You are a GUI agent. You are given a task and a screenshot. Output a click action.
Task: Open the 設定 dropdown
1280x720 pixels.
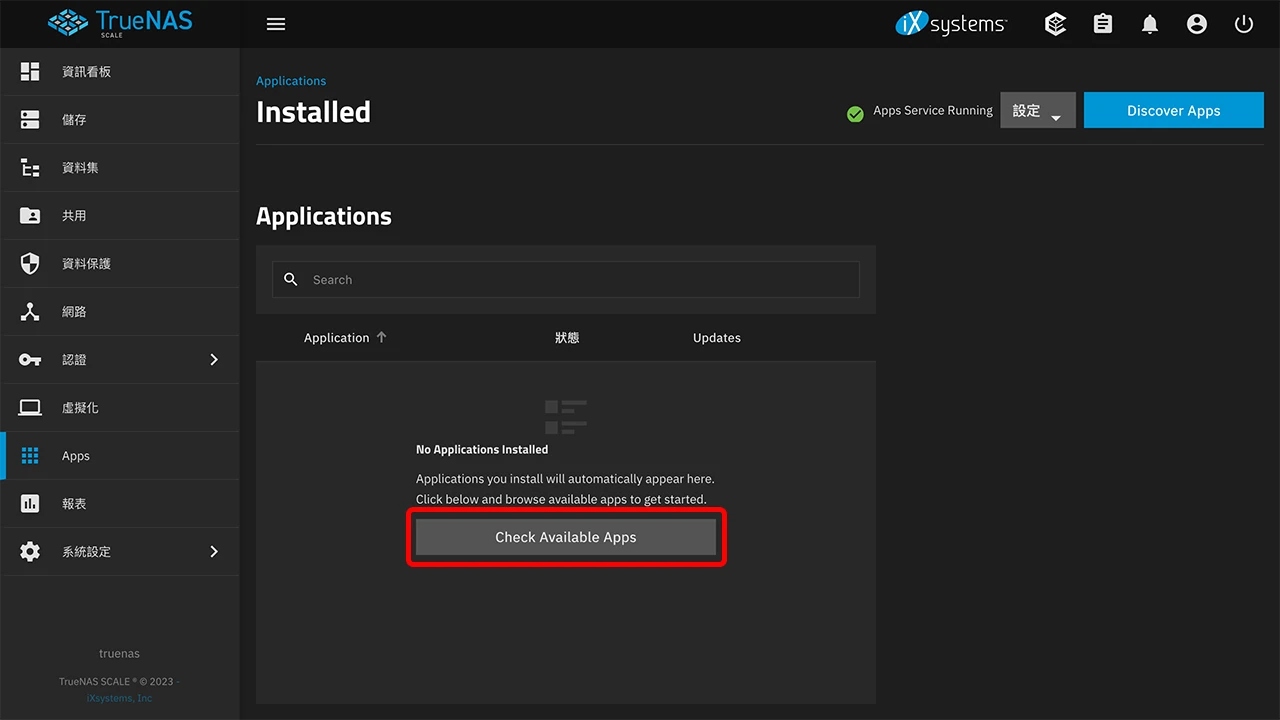click(1036, 110)
